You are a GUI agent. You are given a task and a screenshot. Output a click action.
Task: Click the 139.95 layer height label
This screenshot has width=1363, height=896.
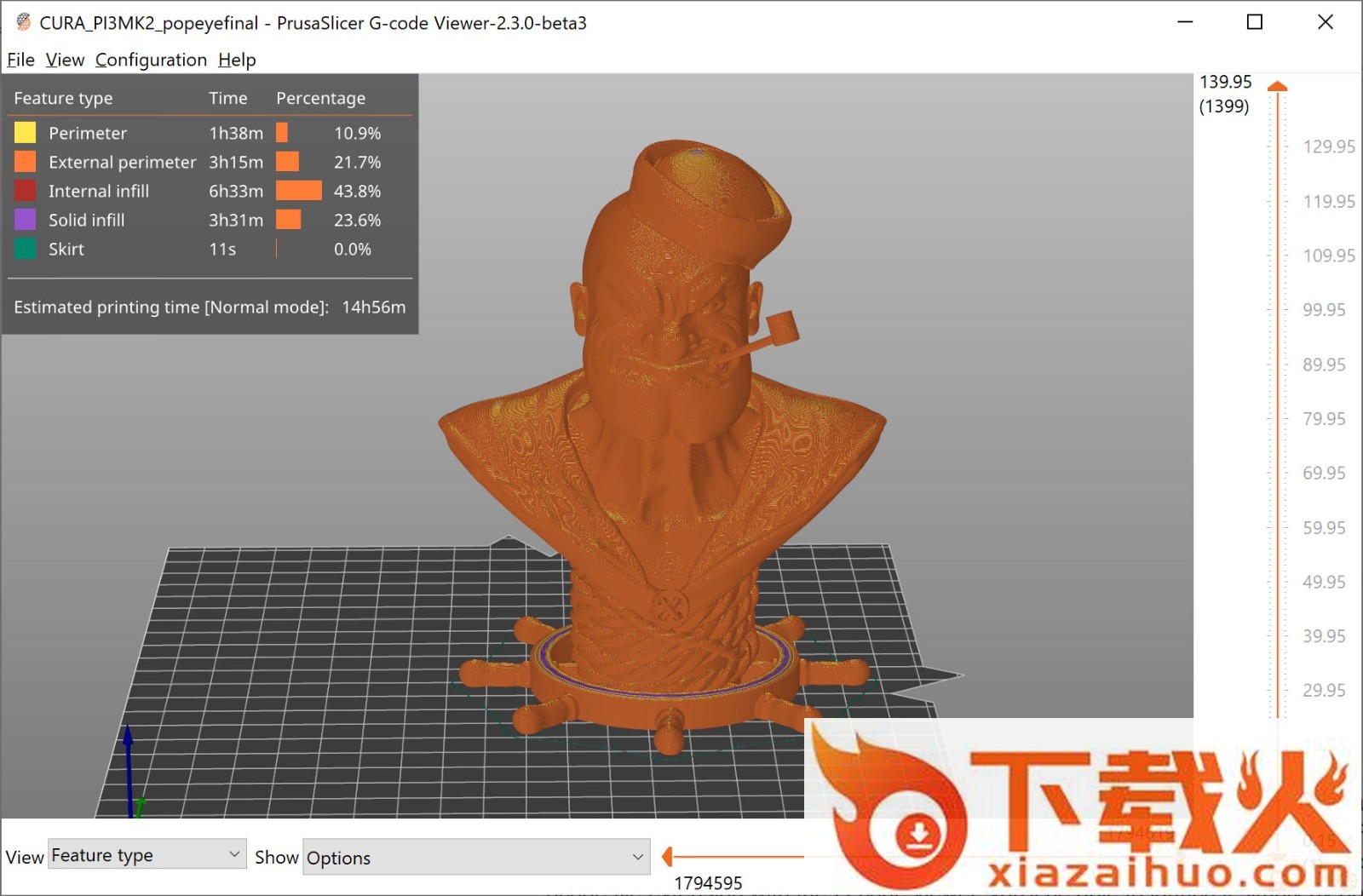1226,82
